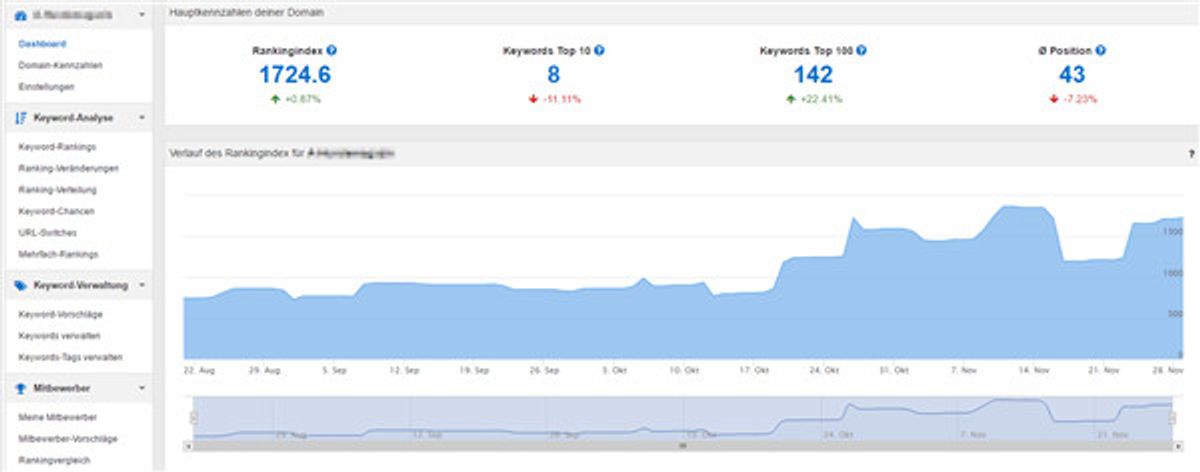Expand the domain selector dropdown arrow
This screenshot has height=472, width=1200.
(142, 15)
